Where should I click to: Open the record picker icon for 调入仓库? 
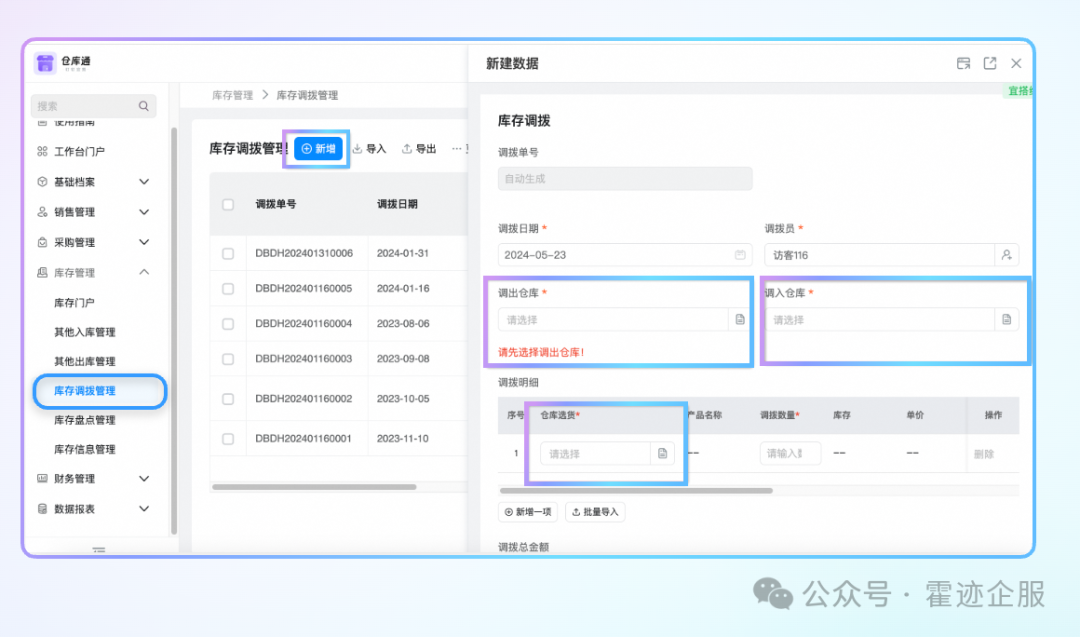tap(1006, 320)
